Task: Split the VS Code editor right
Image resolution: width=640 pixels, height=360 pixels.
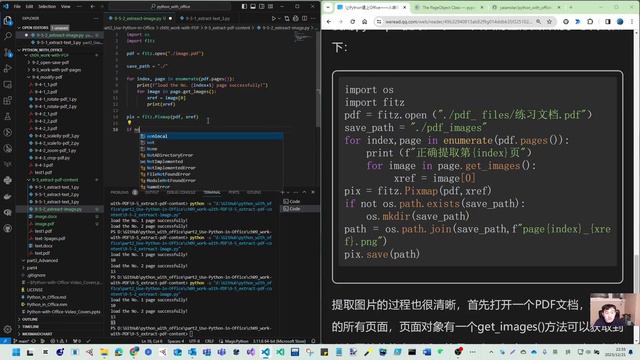Action: click(x=304, y=18)
